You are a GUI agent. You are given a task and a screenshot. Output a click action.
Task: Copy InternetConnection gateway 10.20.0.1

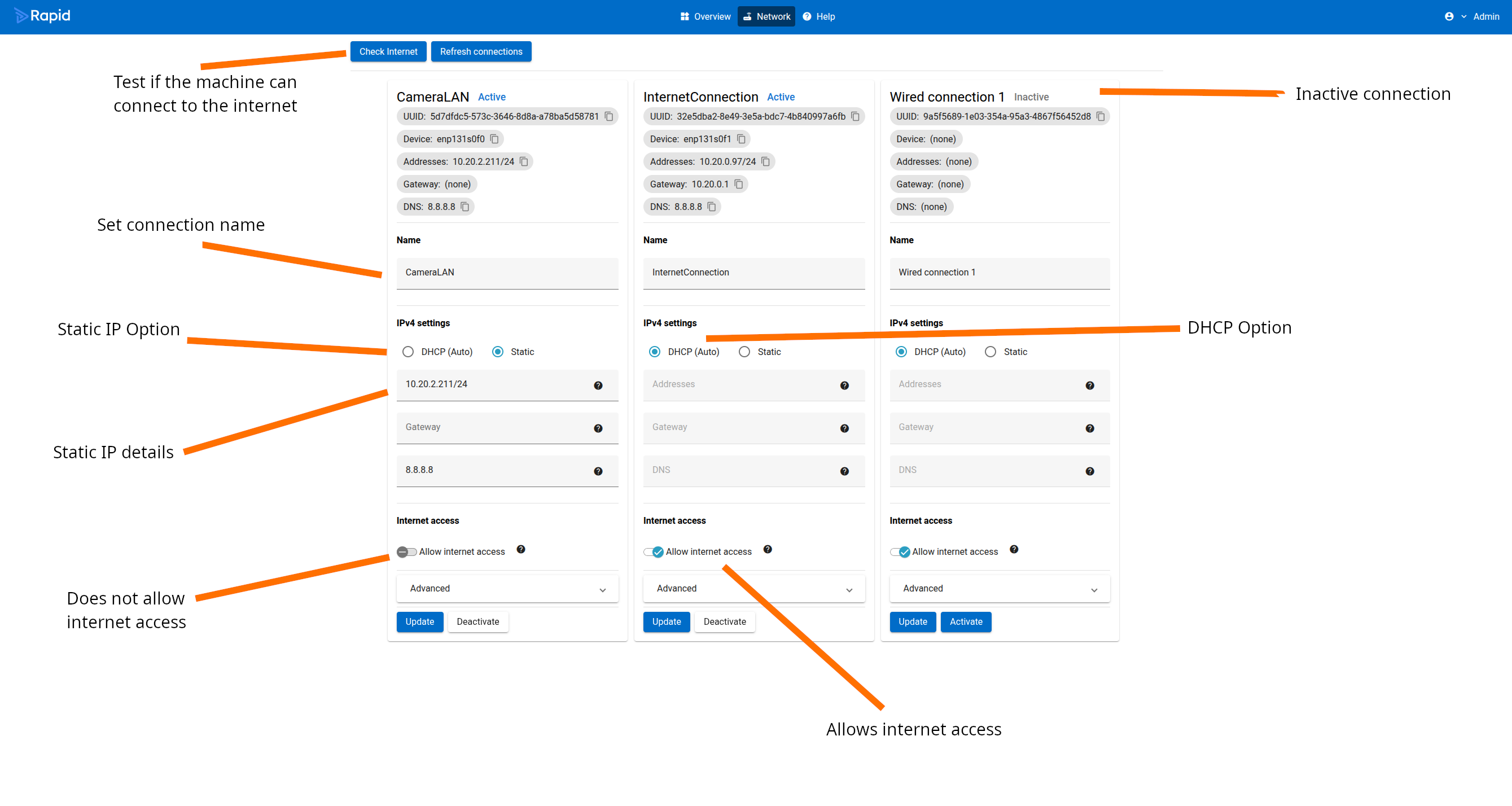pyautogui.click(x=738, y=185)
